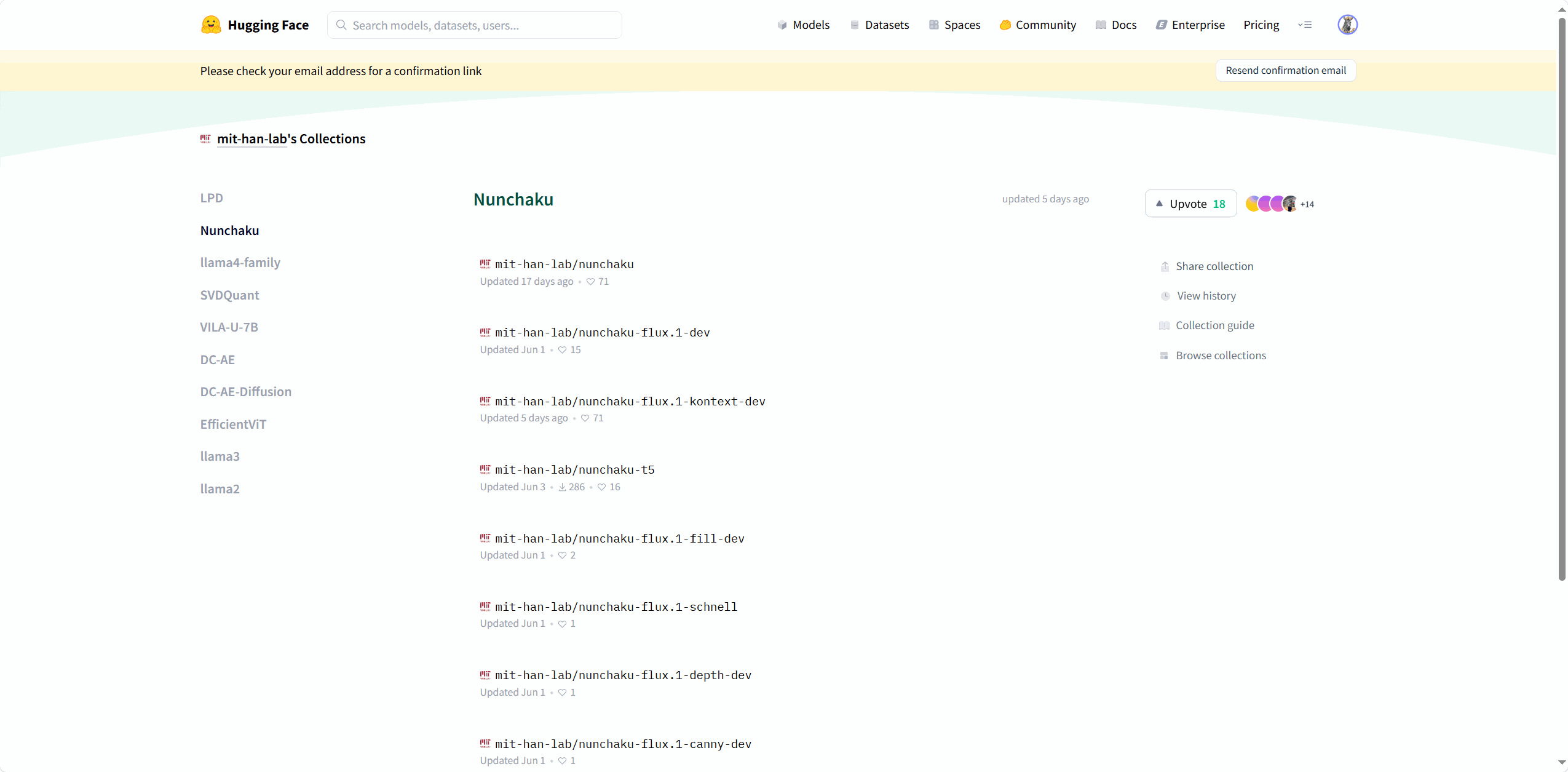This screenshot has height=772, width=1568.
Task: Click the View history clock icon
Action: (x=1165, y=296)
